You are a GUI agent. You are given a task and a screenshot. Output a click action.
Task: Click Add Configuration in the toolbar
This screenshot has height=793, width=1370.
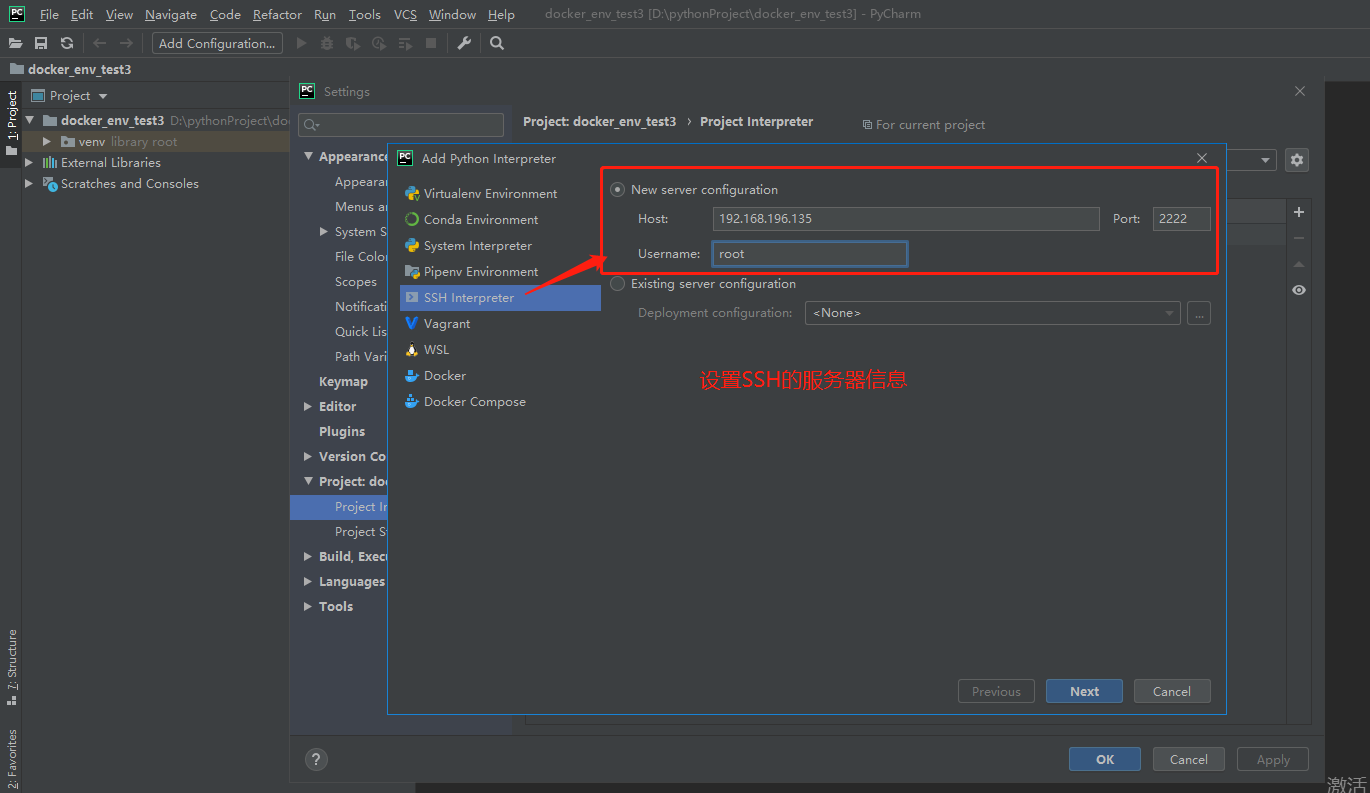(216, 43)
